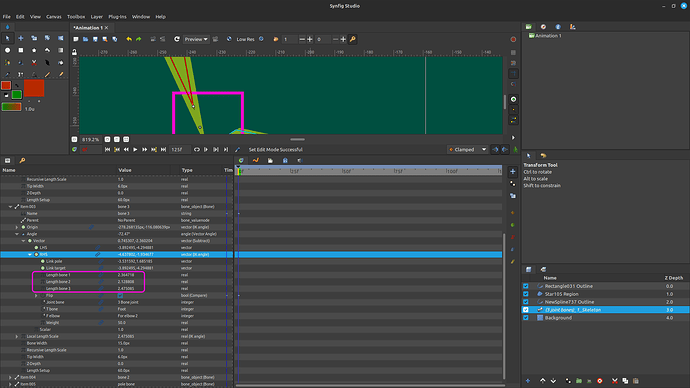Open the Toolbox menu

point(76,17)
